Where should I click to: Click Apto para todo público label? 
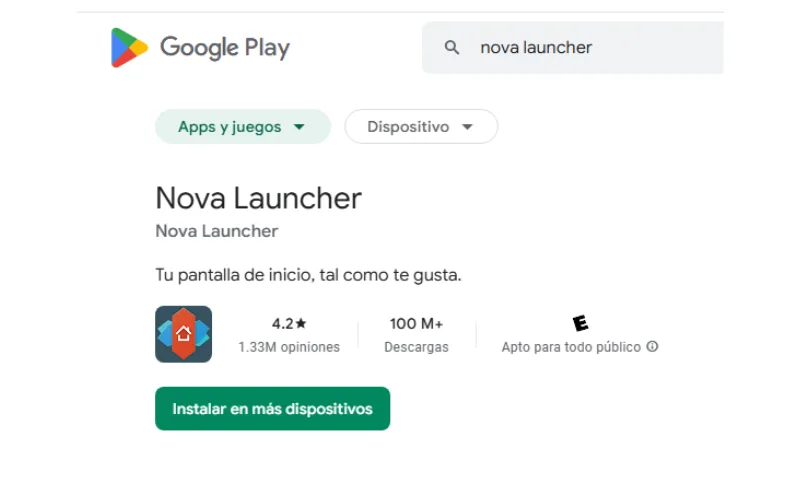[571, 347]
